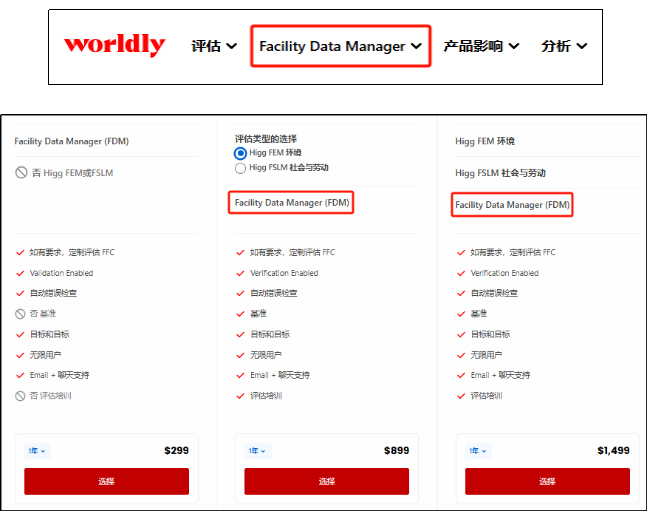
Task: Expand the 1年 dropdown in $899 plan
Action: 257,451
